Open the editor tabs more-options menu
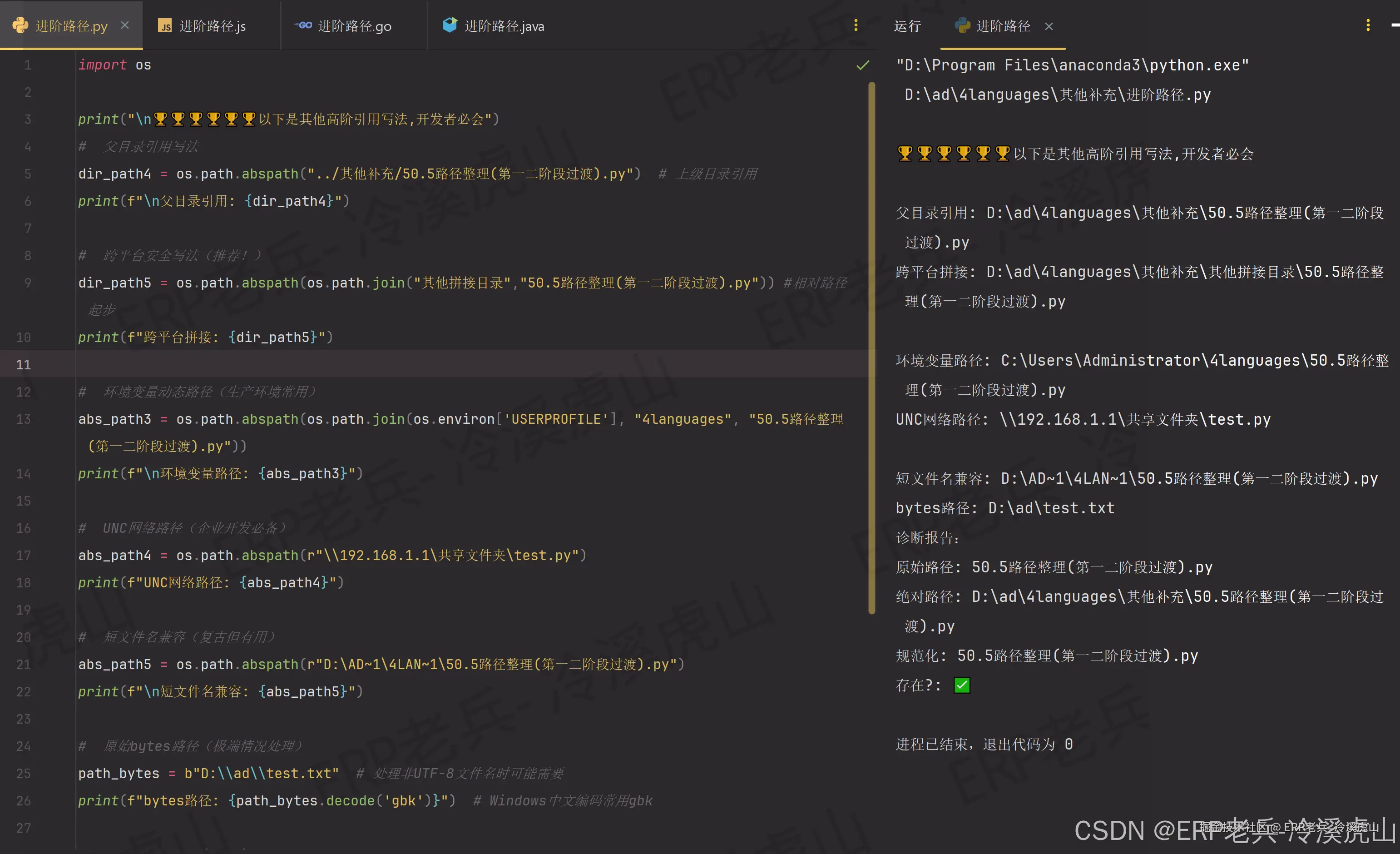Screen dimensions: 1400x854 (x=856, y=25)
